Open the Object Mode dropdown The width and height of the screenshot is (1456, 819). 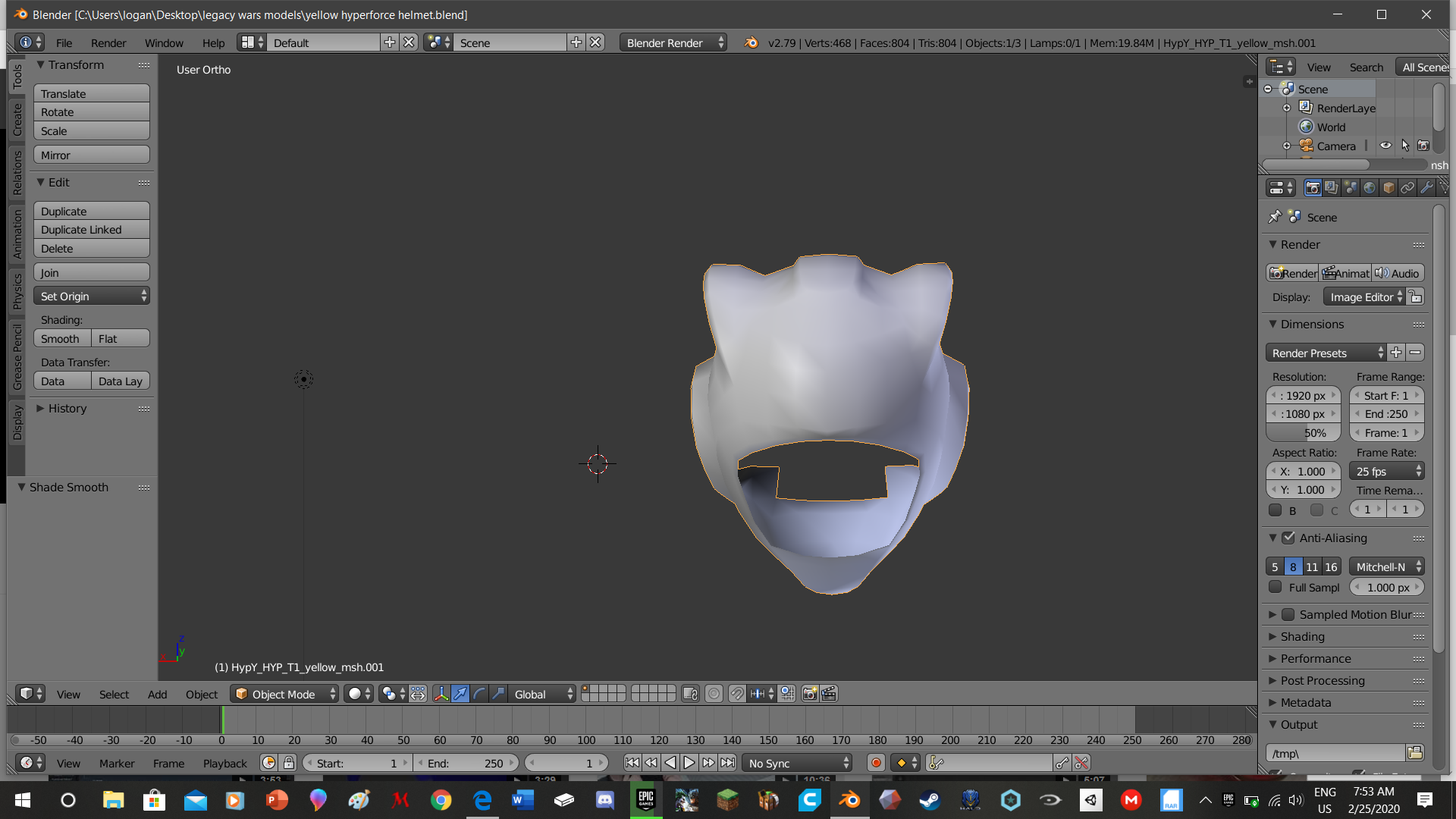(284, 694)
